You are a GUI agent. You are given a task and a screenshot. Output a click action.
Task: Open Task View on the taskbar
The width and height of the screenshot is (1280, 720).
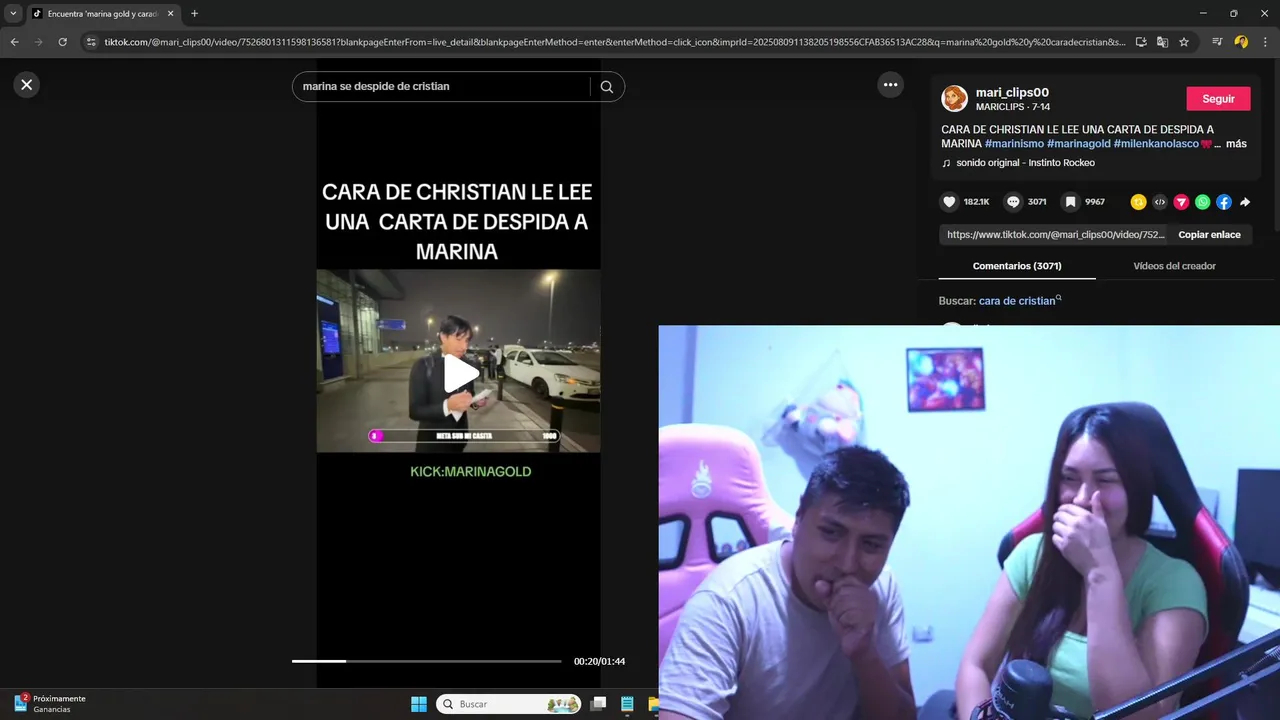(598, 704)
